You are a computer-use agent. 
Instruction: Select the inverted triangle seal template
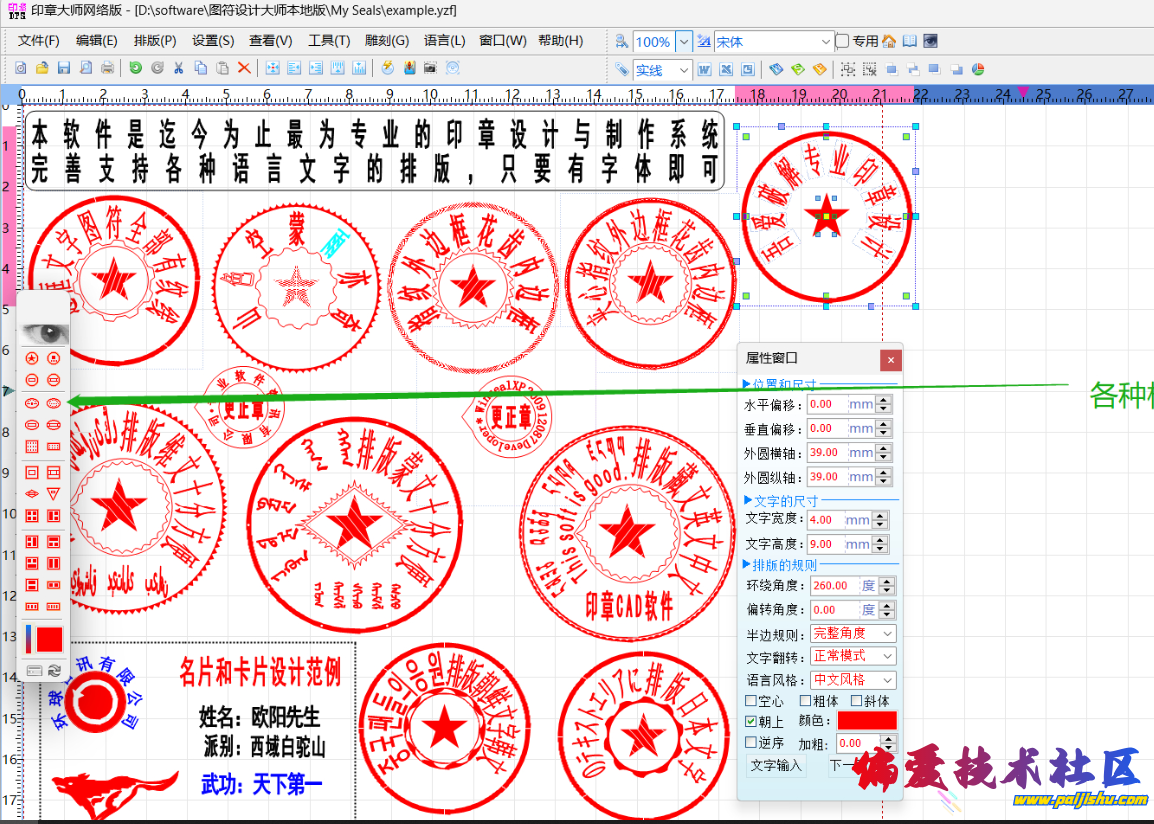click(x=54, y=494)
